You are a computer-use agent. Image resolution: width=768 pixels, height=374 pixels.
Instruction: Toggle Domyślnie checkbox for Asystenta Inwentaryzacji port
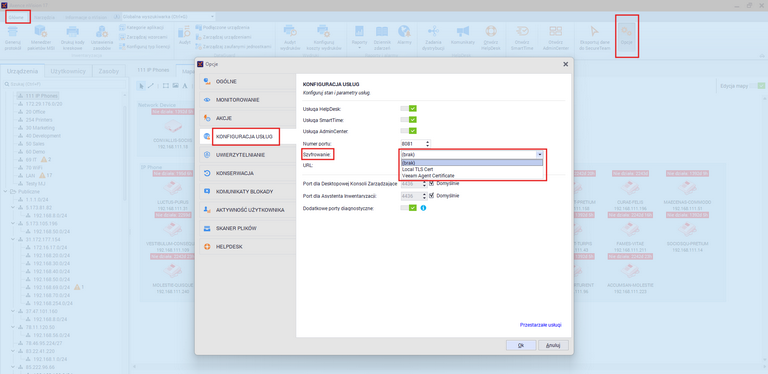(x=432, y=196)
